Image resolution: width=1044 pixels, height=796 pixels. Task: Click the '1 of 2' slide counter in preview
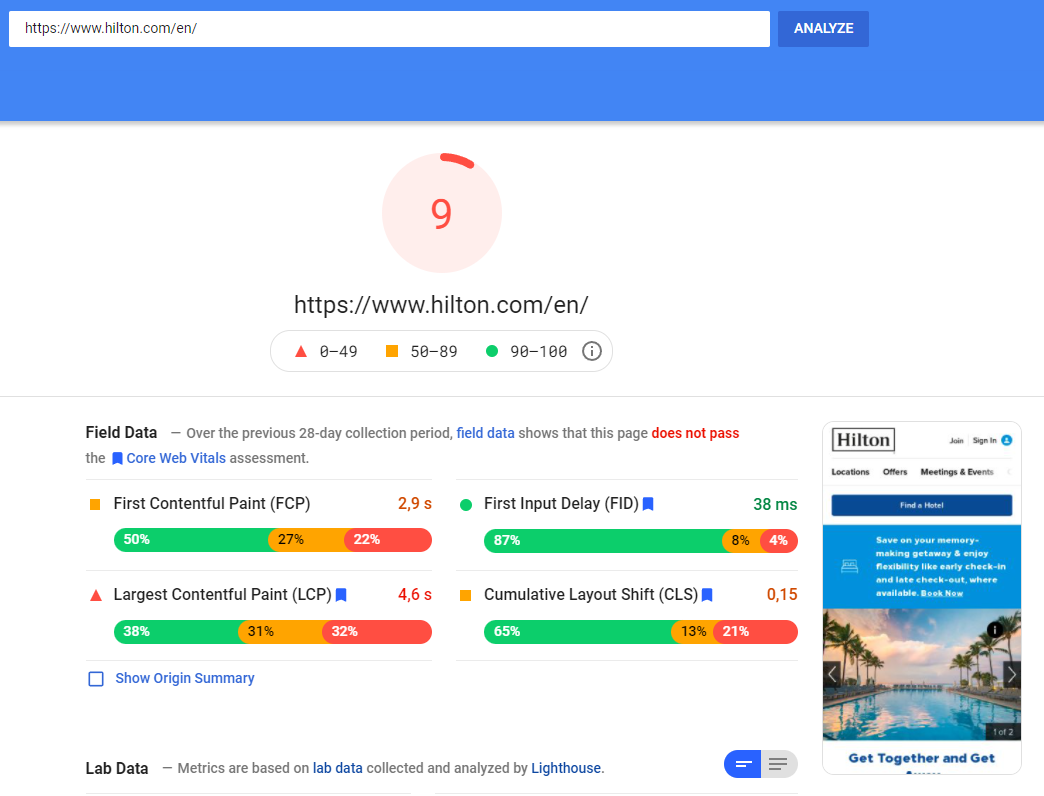1003,732
